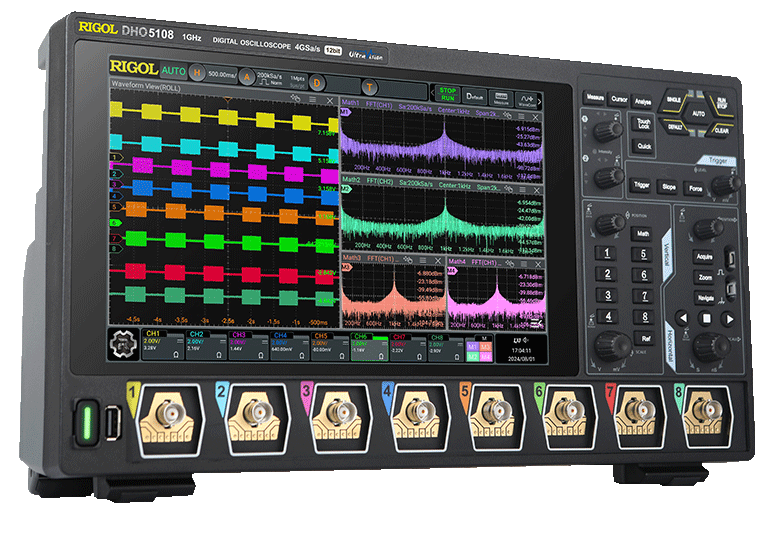Push the AUTO hexagonal button

click(x=698, y=114)
